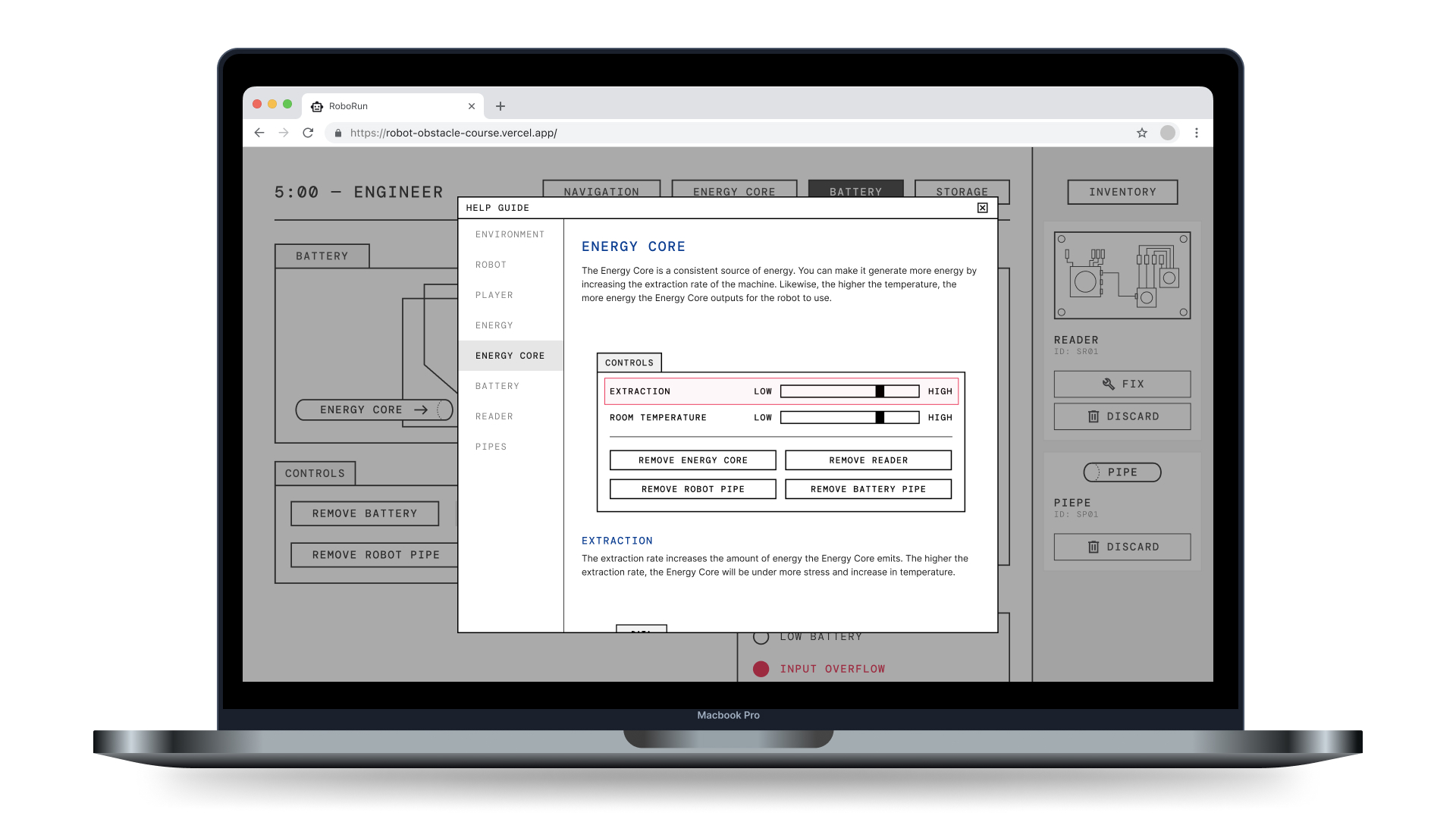The width and height of the screenshot is (1456, 819).
Task: Click the browser back arrow
Action: [259, 133]
